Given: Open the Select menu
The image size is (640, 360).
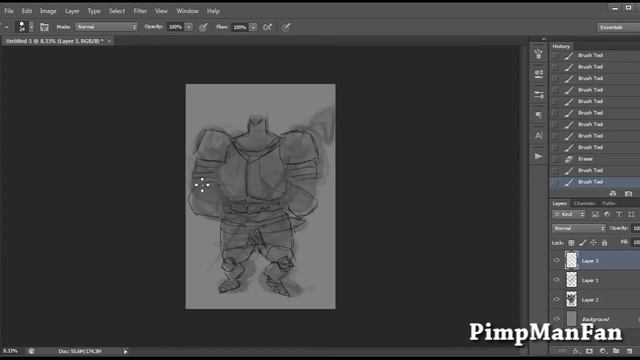Looking at the screenshot, I should 117,11.
